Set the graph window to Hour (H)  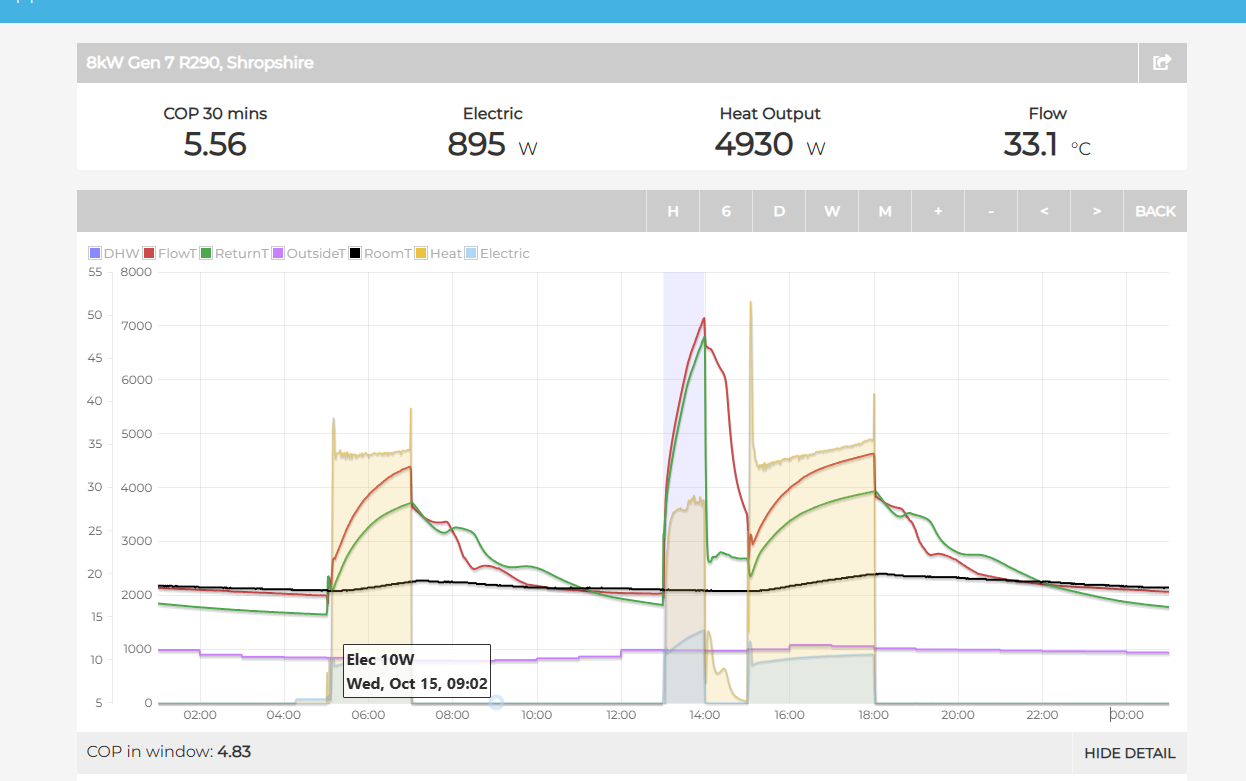(673, 211)
